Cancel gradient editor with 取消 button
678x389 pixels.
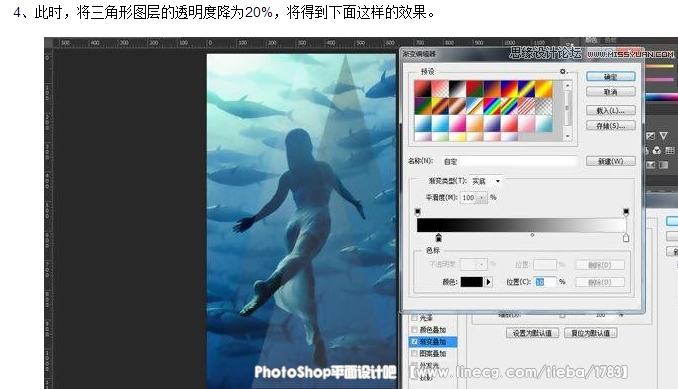point(611,92)
